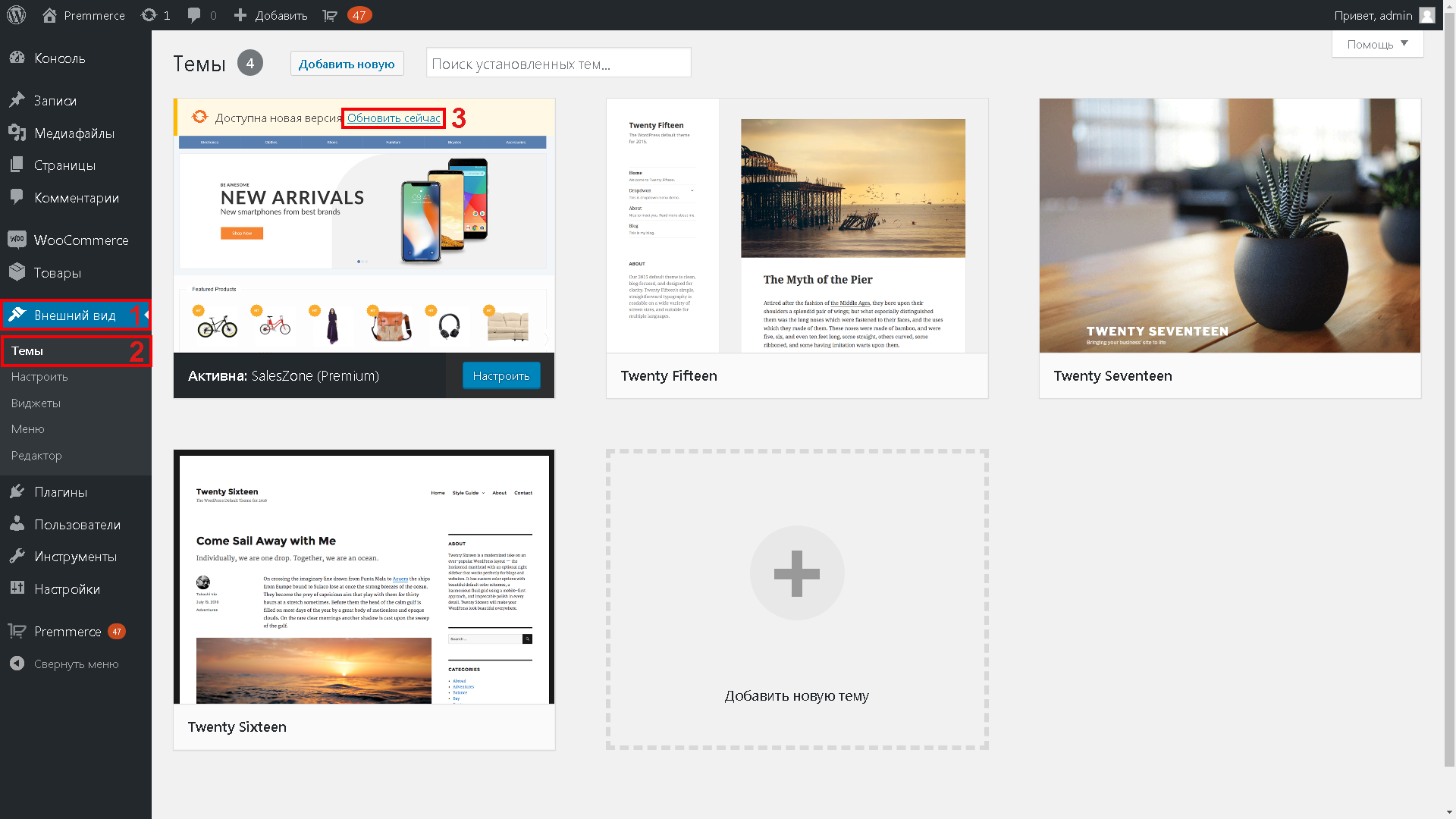Click the large plus icon to add theme
The width and height of the screenshot is (1456, 819).
click(796, 573)
